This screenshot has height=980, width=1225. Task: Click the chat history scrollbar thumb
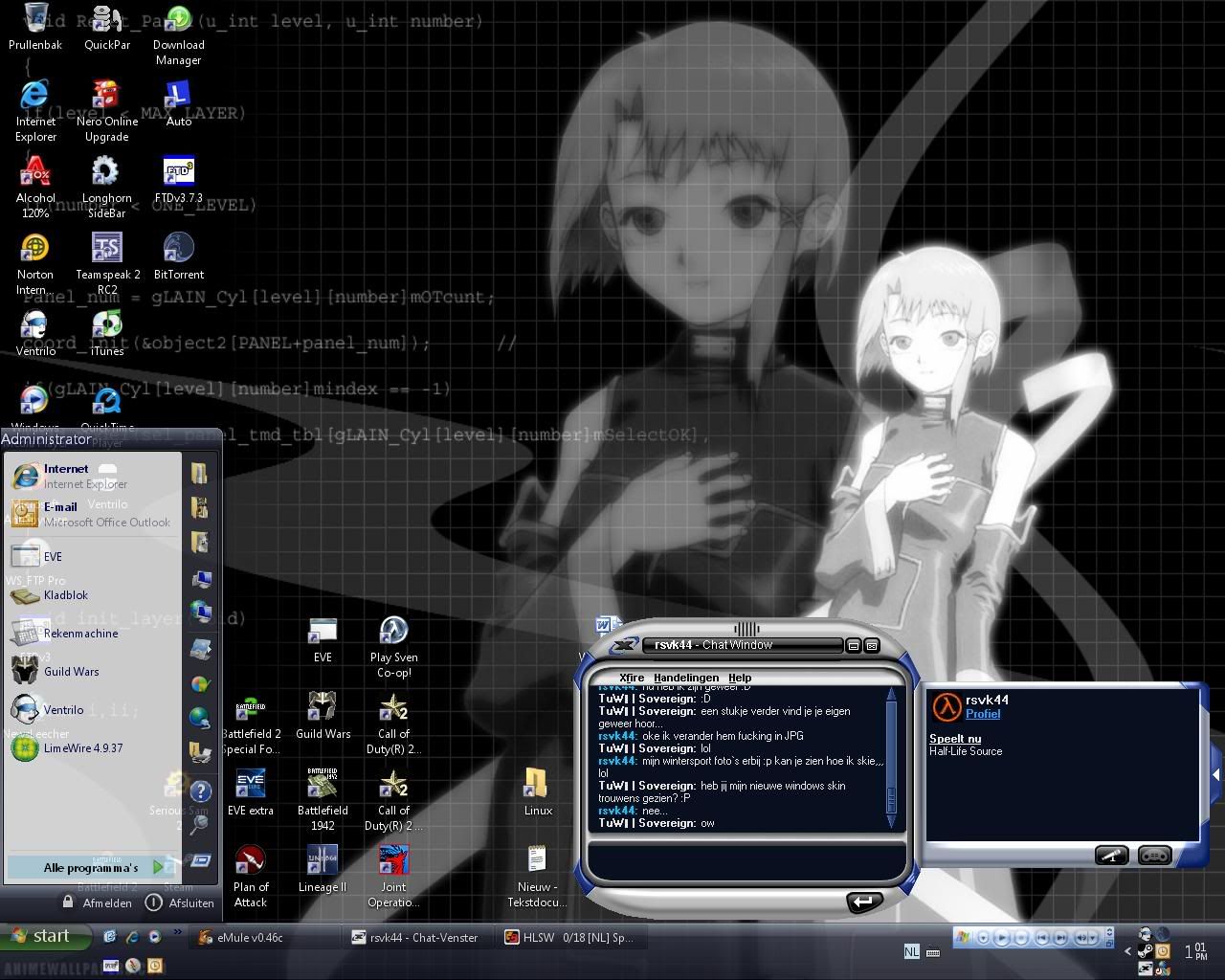coord(892,798)
